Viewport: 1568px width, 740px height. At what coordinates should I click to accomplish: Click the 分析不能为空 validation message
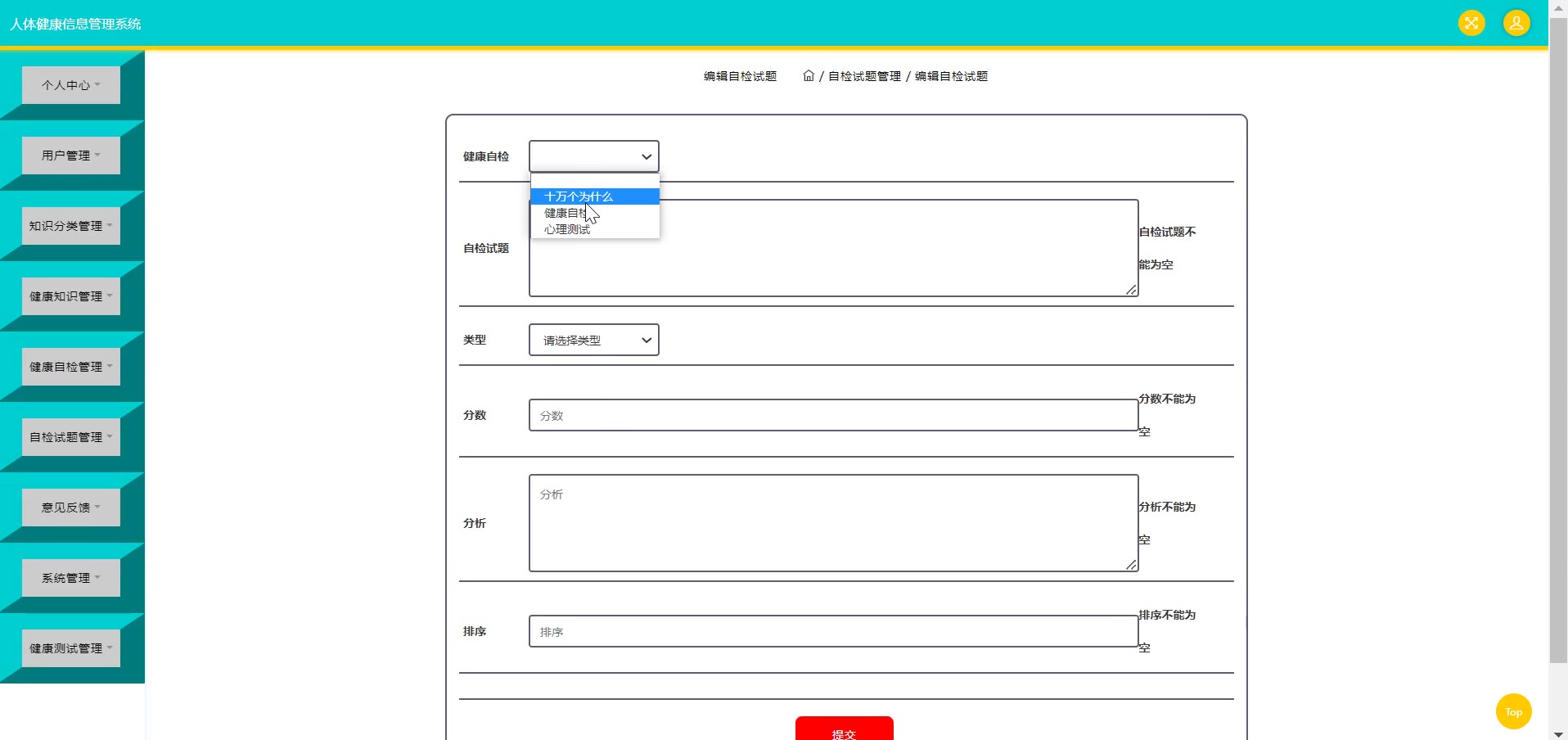(1168, 523)
